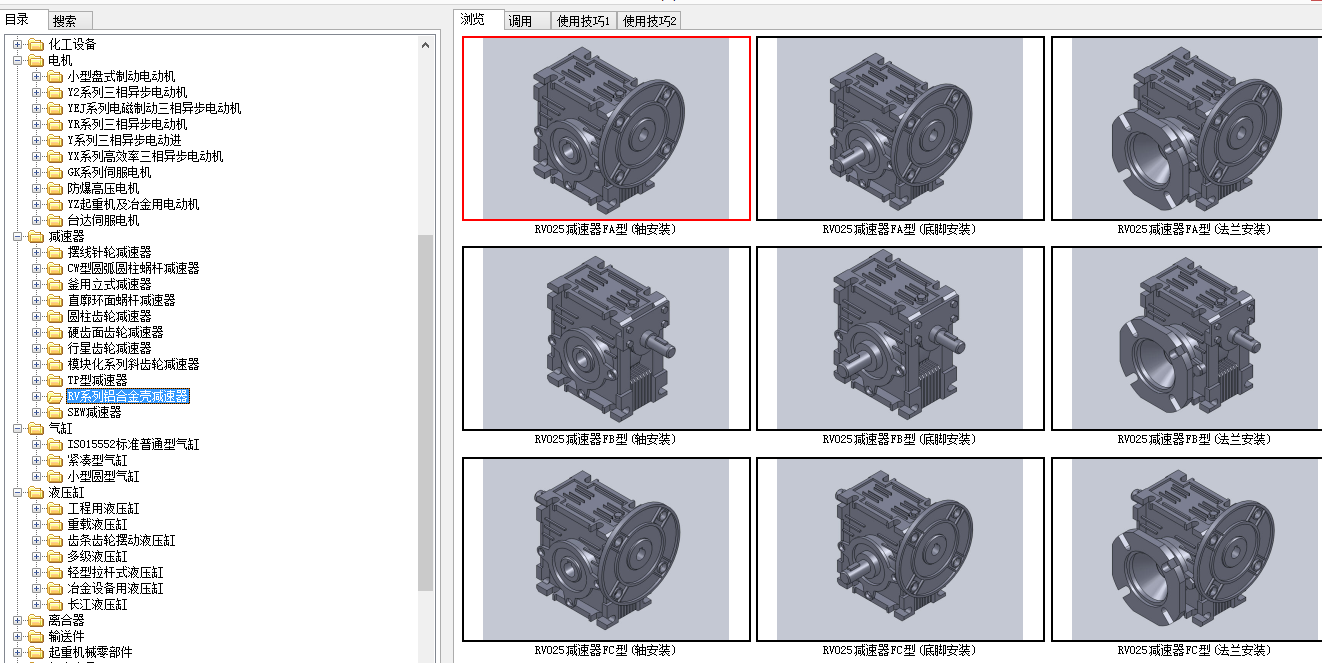Click the folder icon next to SEW减速器

coord(55,412)
